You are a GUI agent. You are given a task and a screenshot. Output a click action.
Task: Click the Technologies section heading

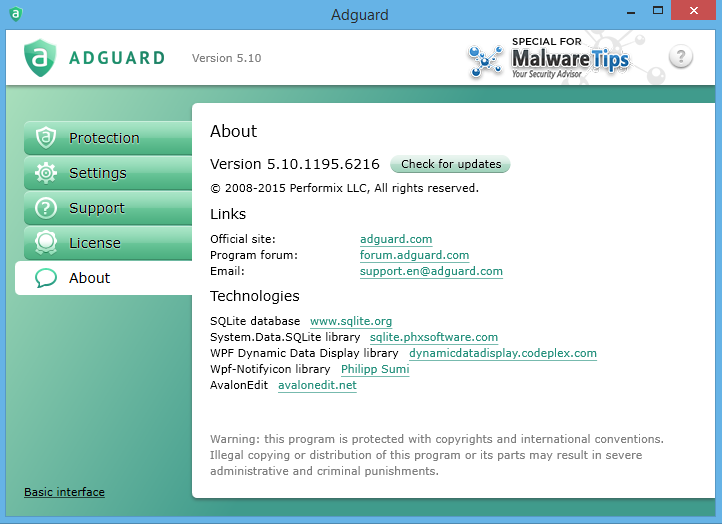point(255,296)
